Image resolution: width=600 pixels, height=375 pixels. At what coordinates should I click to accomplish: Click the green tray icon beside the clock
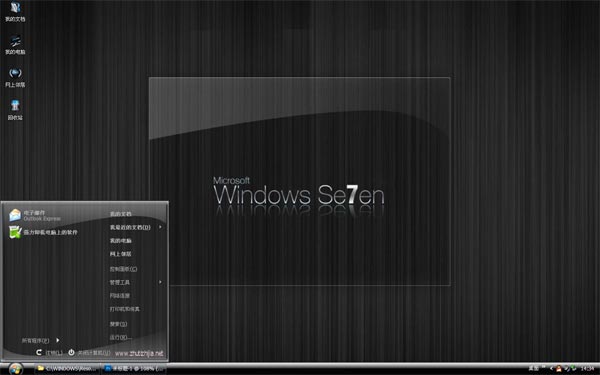573,368
